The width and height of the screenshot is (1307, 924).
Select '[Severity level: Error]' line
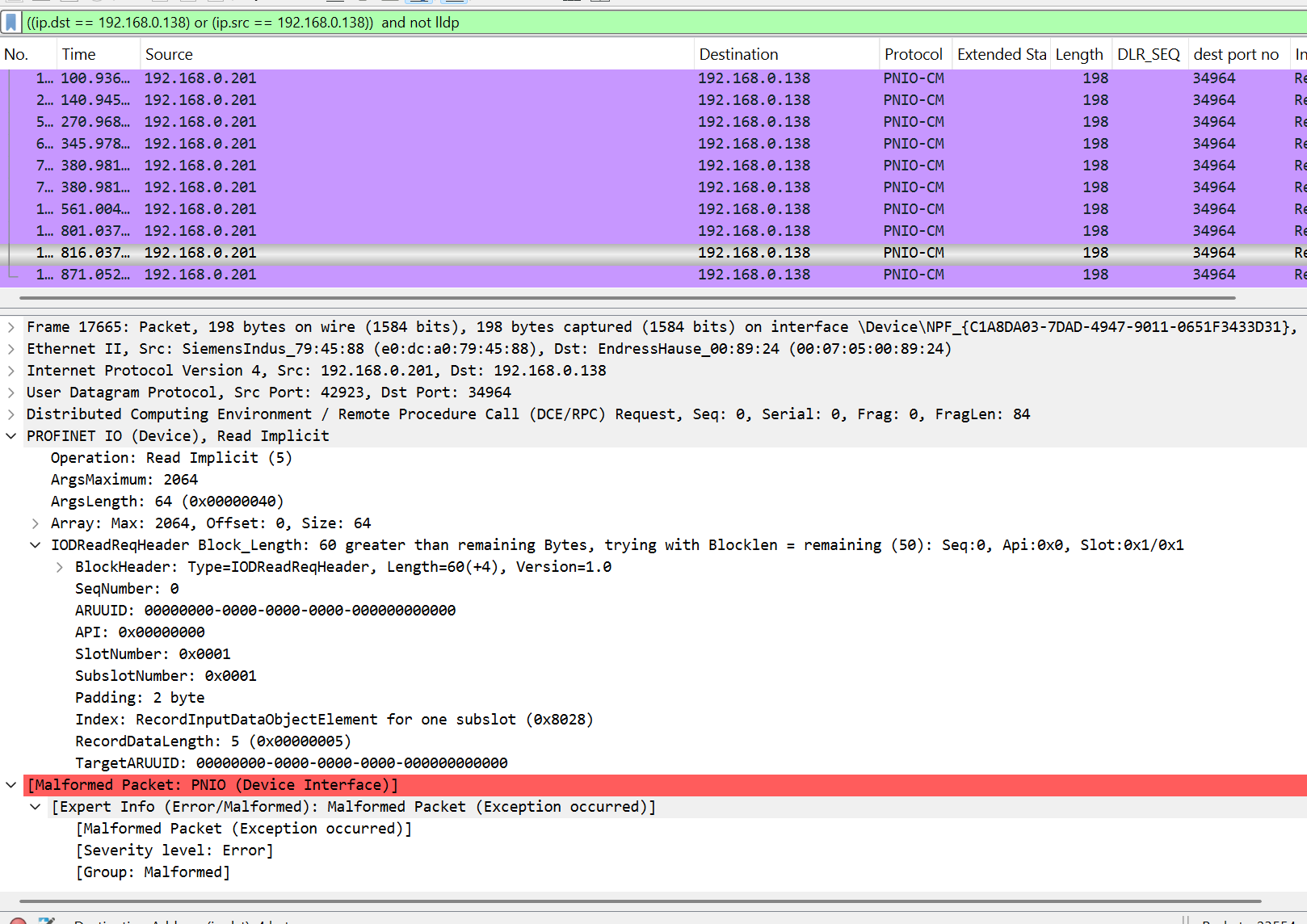174,850
